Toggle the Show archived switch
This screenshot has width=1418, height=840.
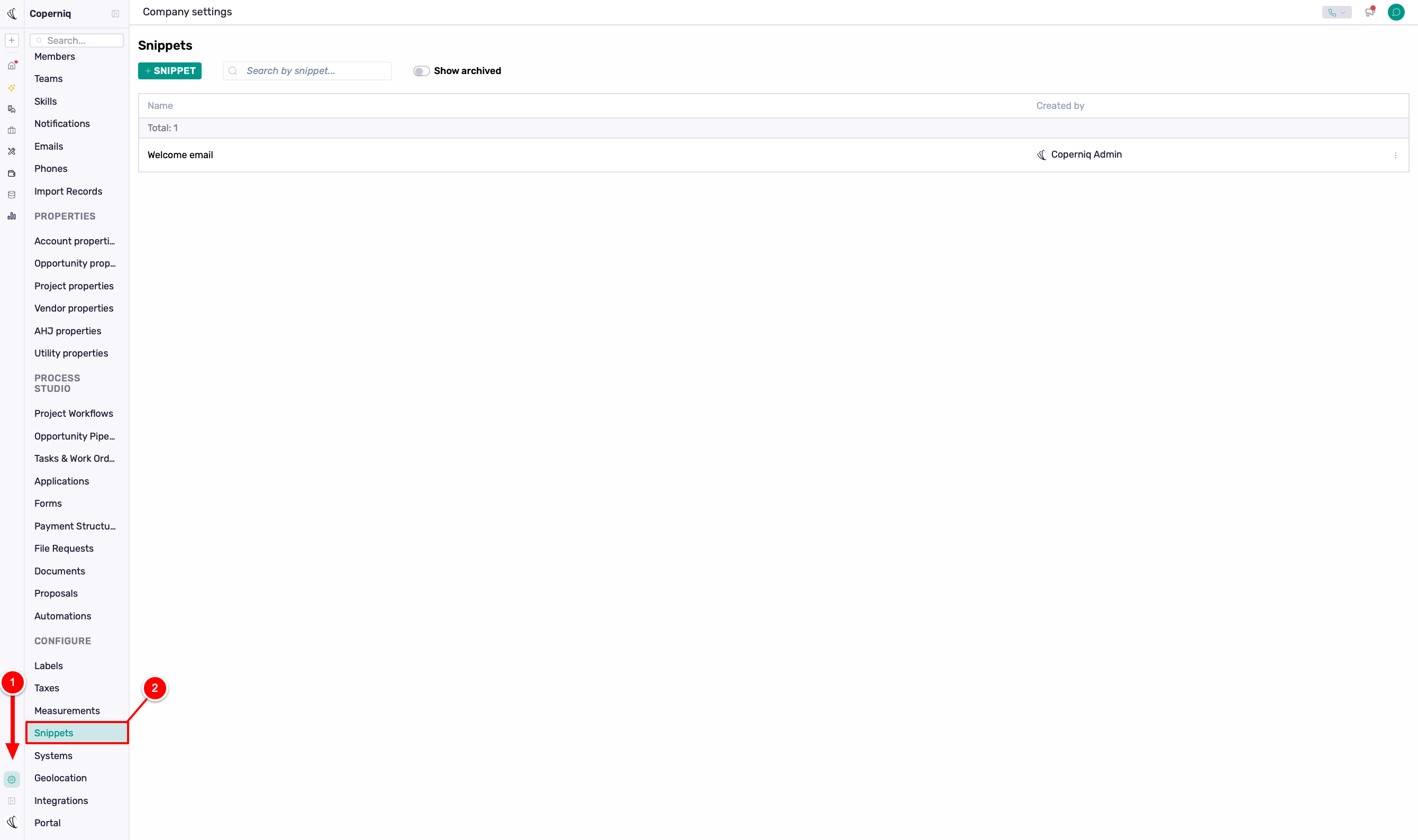pos(421,71)
